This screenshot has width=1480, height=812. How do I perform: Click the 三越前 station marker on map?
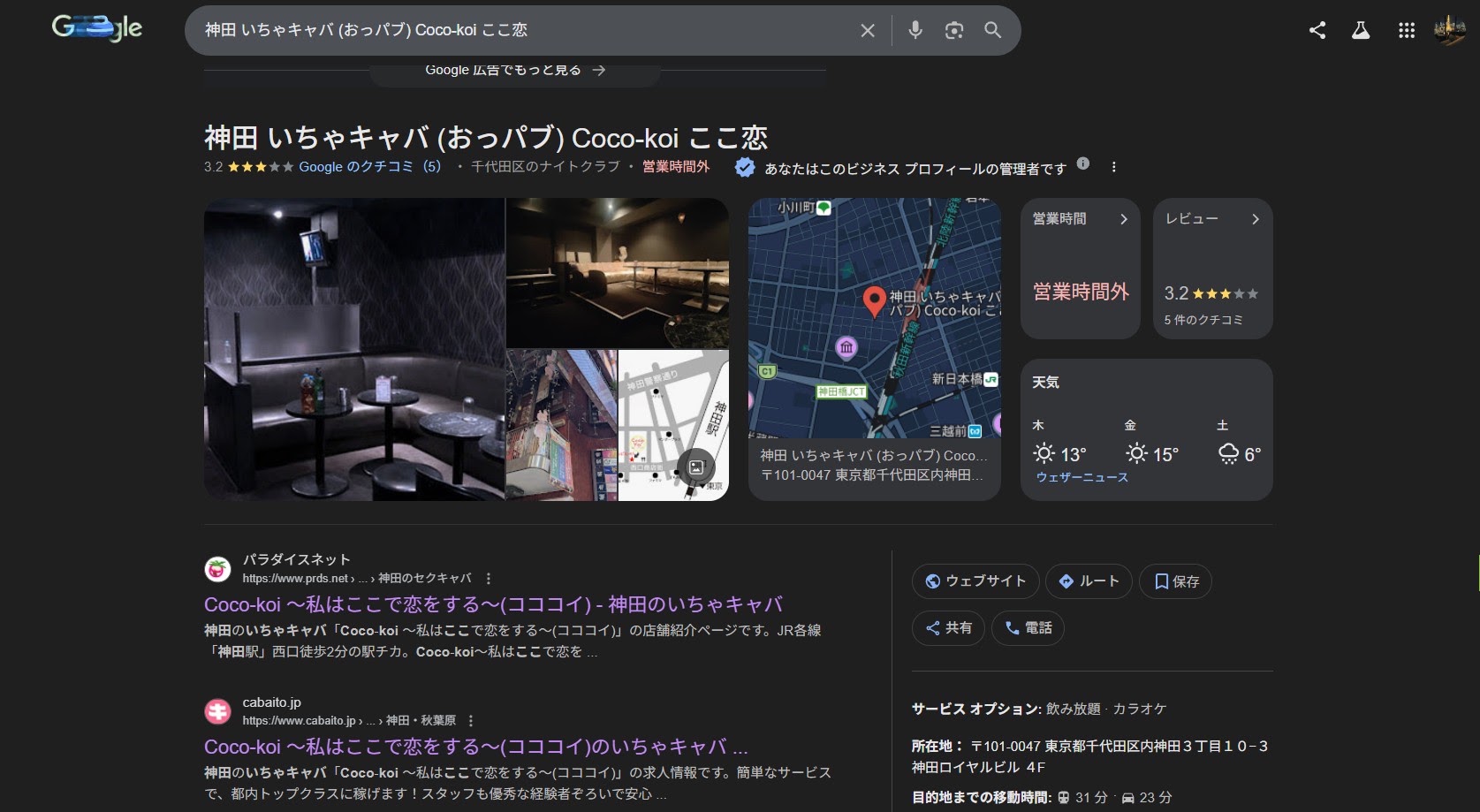975,431
